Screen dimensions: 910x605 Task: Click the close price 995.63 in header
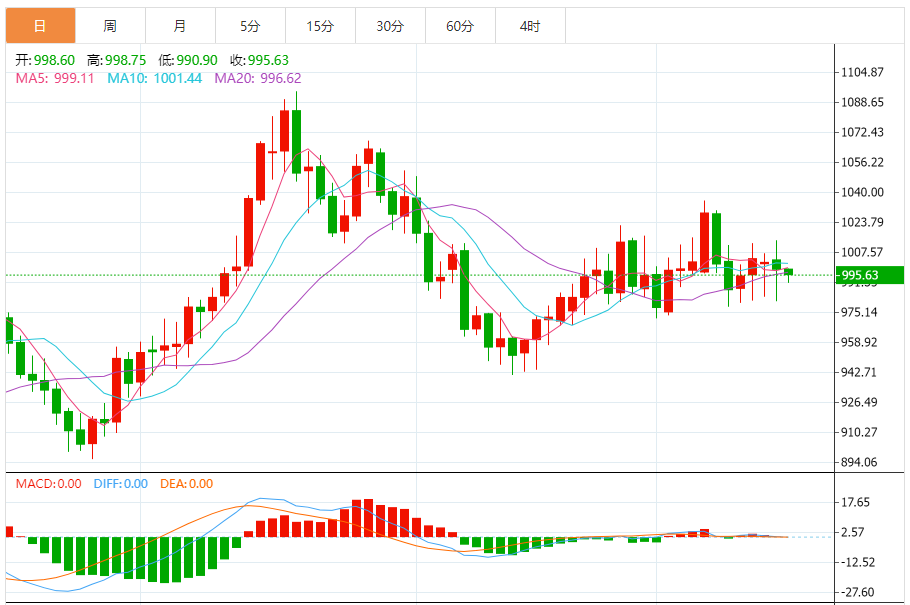click(268, 60)
